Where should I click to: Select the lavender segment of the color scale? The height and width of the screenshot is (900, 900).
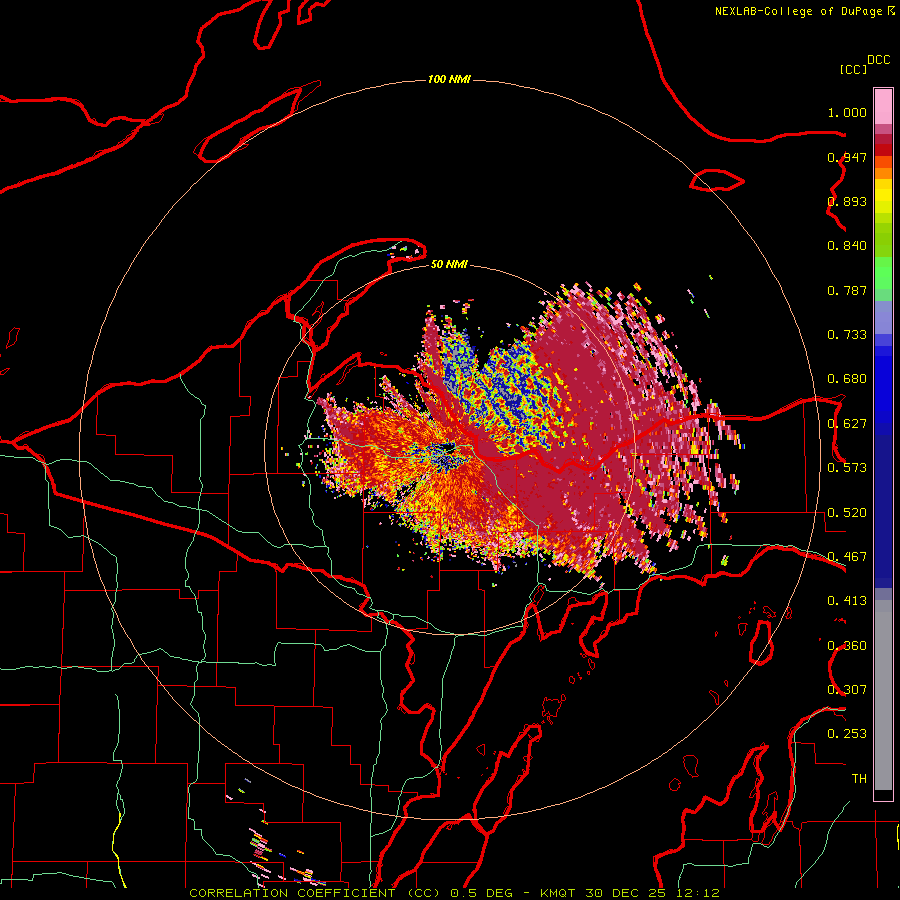883,317
